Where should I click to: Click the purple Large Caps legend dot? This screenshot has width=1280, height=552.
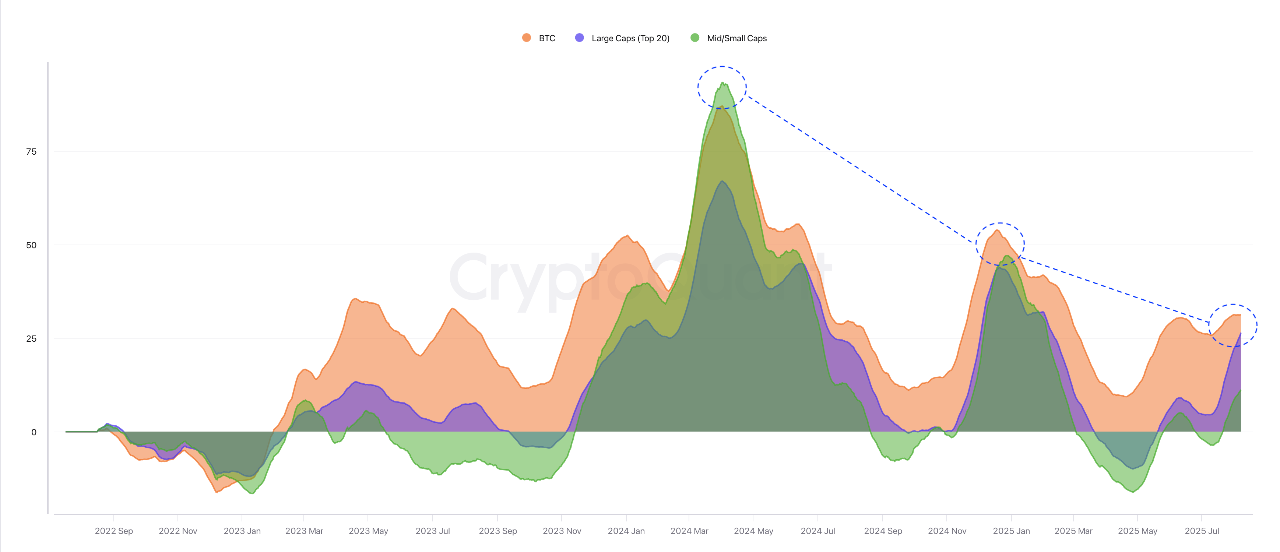(579, 38)
